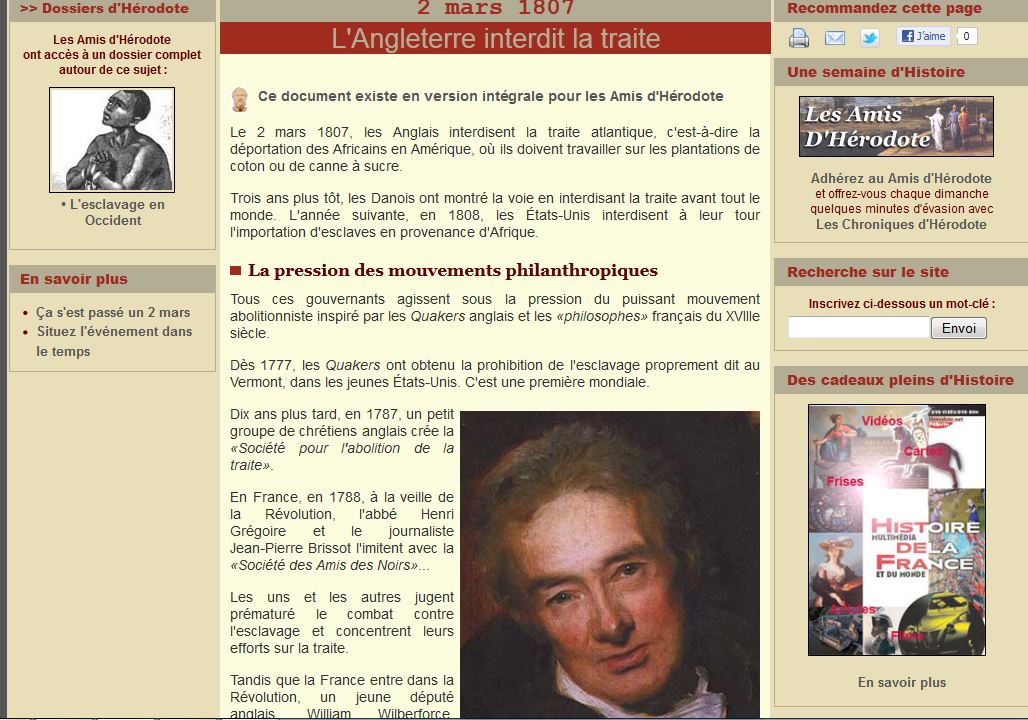Viewport: 1028px width, 720px height.
Task: Open the Dossiers d'Hérodote heading link
Action: [104, 9]
